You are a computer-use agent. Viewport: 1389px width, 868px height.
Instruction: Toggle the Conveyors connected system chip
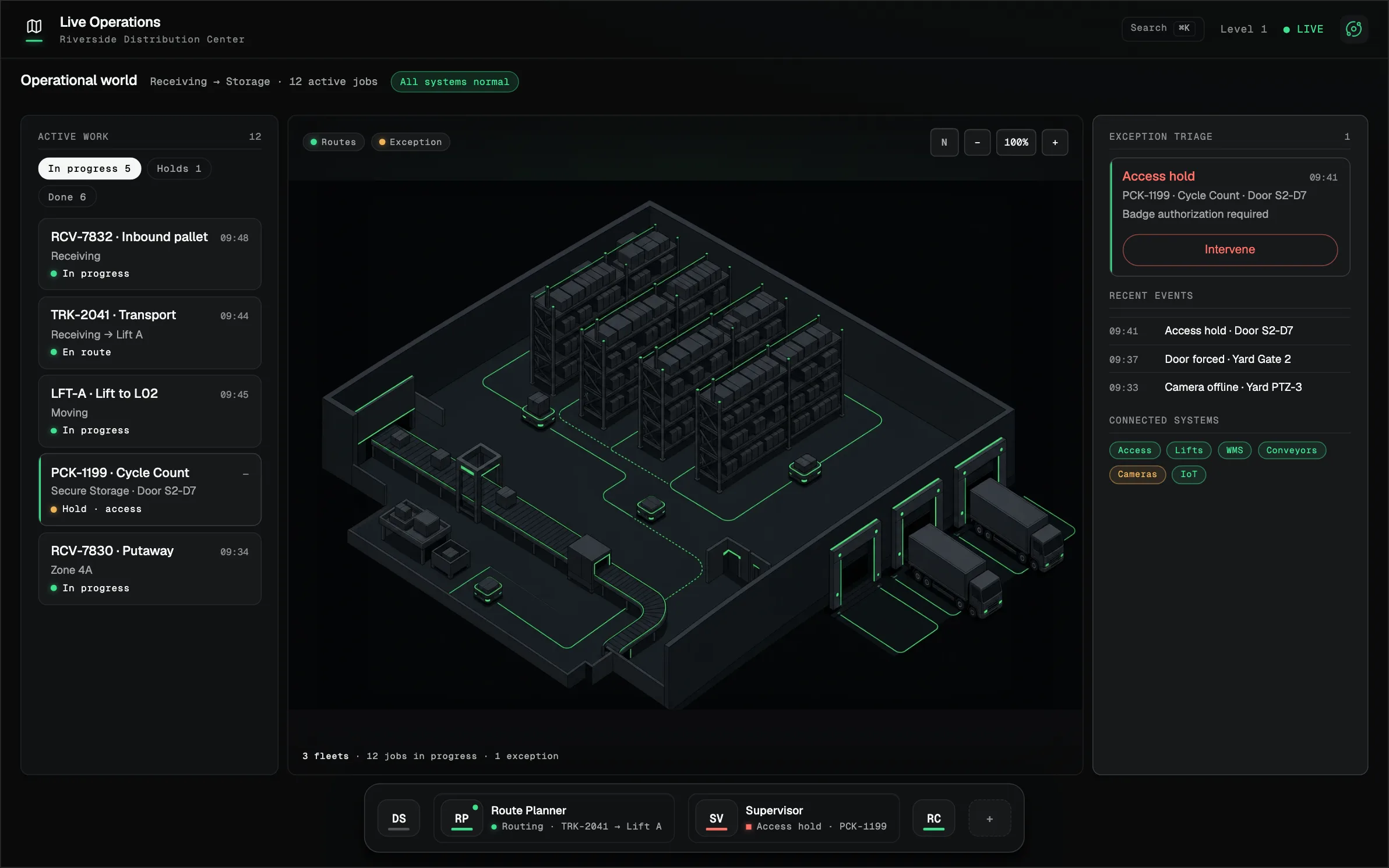tap(1292, 450)
